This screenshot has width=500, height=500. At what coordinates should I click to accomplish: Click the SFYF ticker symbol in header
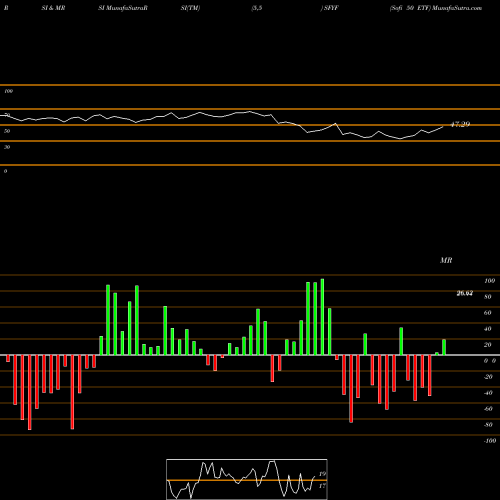(331, 8)
